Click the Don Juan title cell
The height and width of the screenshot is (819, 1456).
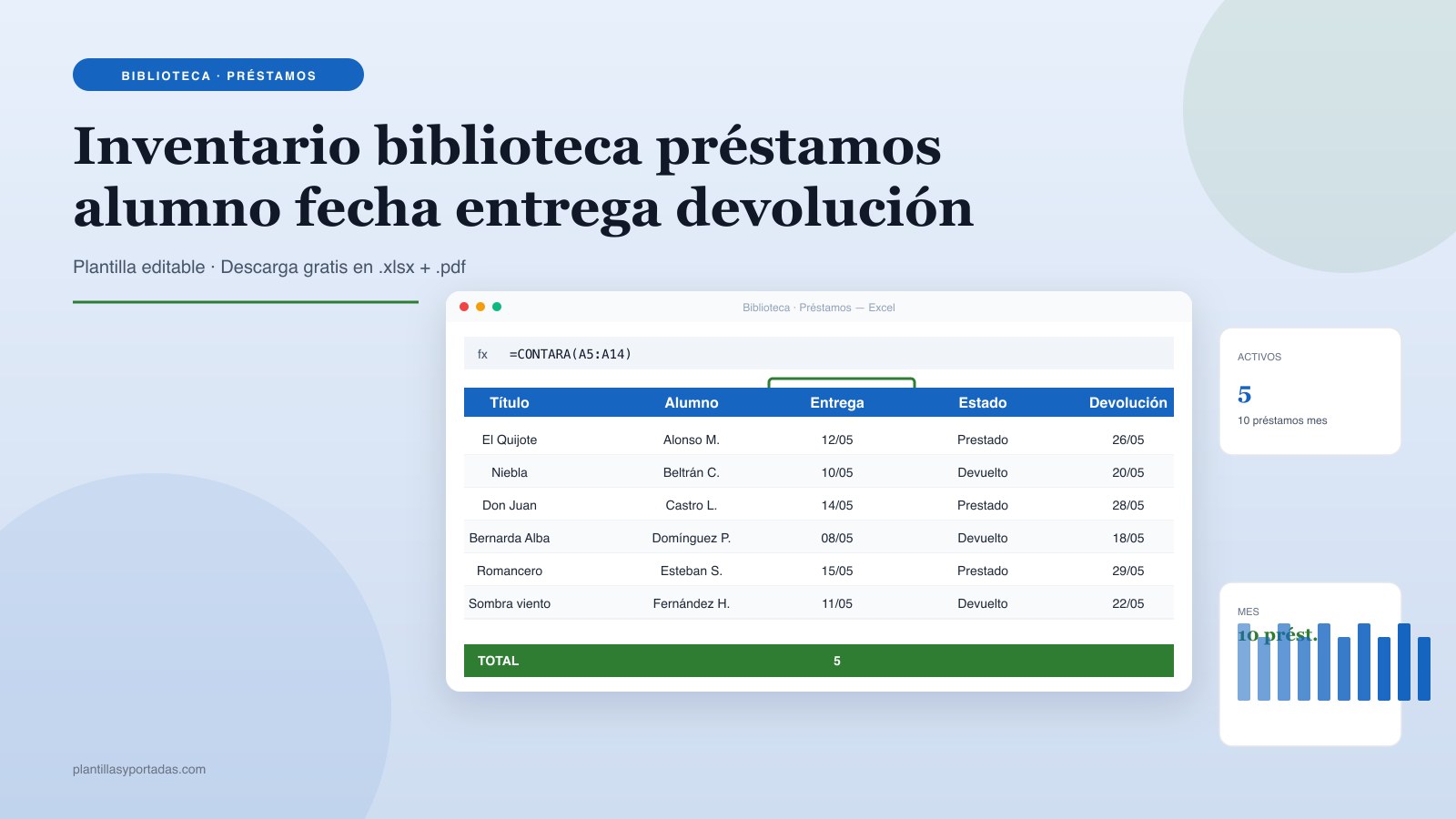pyautogui.click(x=510, y=505)
